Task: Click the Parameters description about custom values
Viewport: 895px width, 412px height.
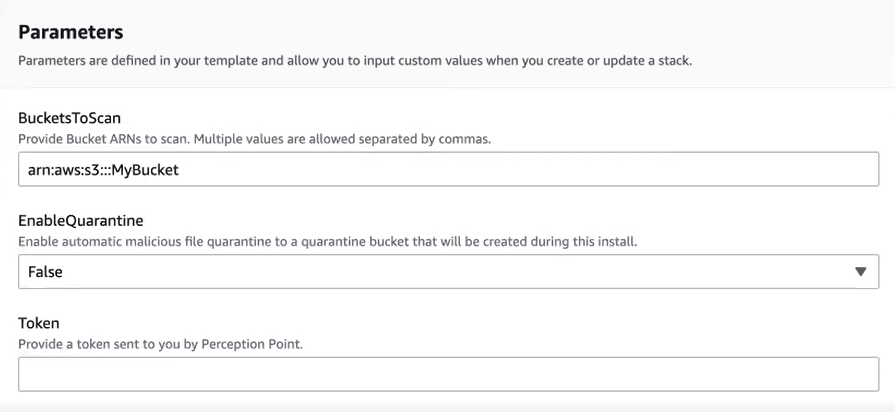Action: click(x=355, y=60)
